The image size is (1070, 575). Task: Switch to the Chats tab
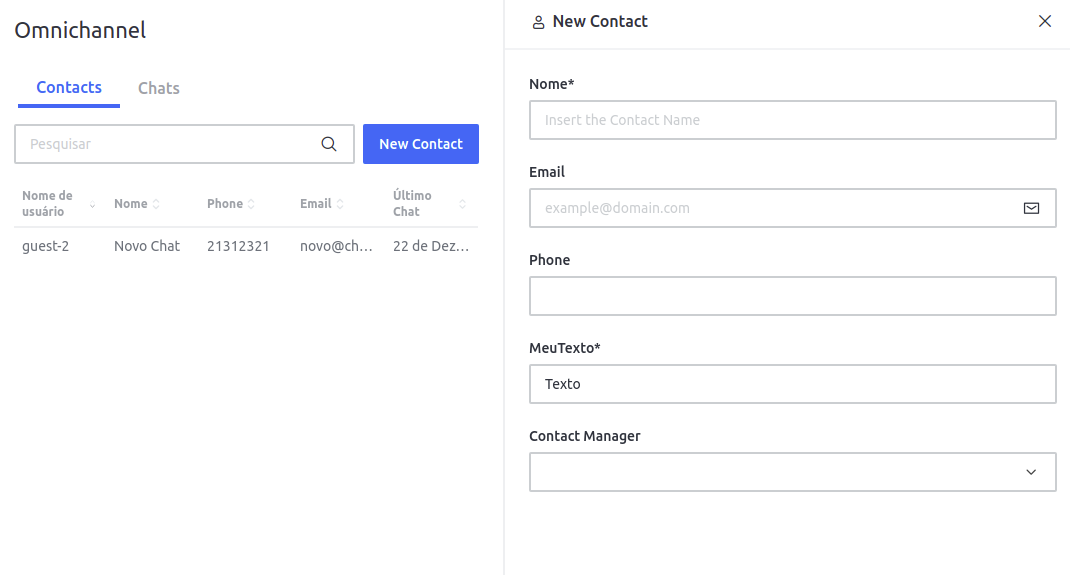click(159, 88)
